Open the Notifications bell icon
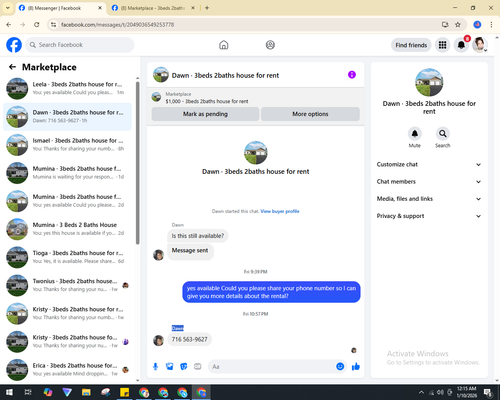The image size is (500, 400). 461,45
